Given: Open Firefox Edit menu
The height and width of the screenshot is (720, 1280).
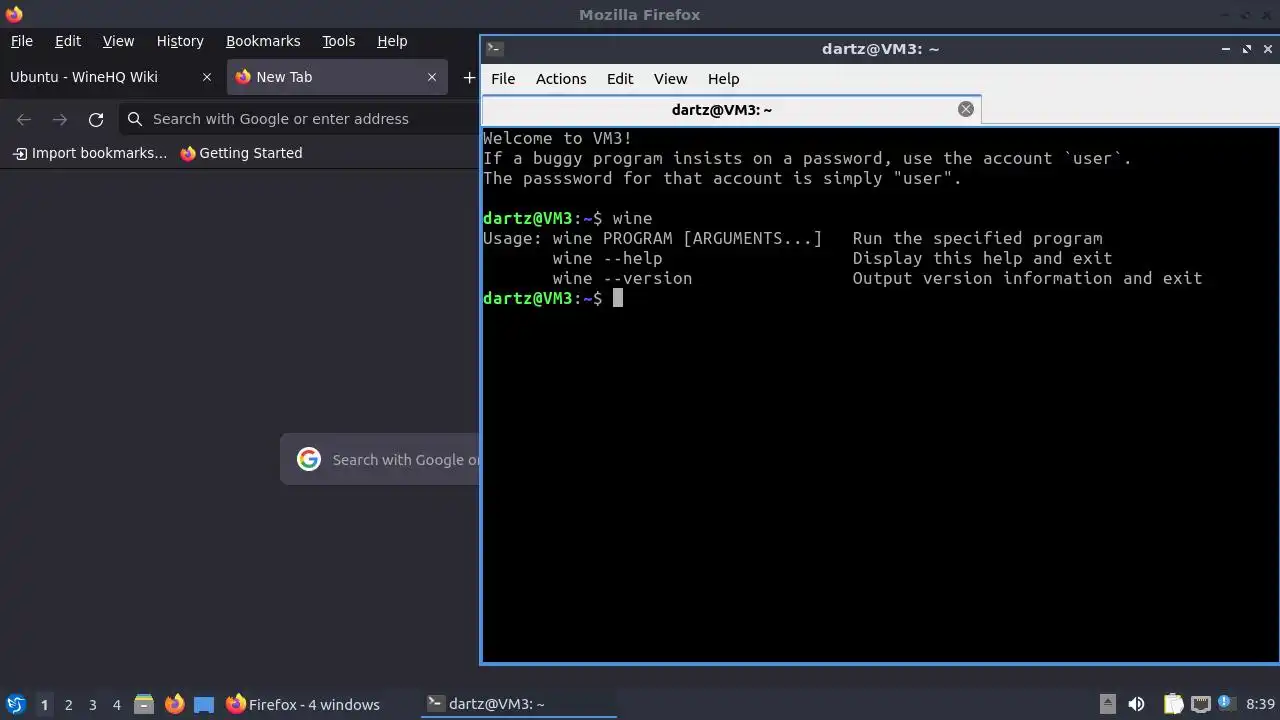Looking at the screenshot, I should [x=68, y=41].
